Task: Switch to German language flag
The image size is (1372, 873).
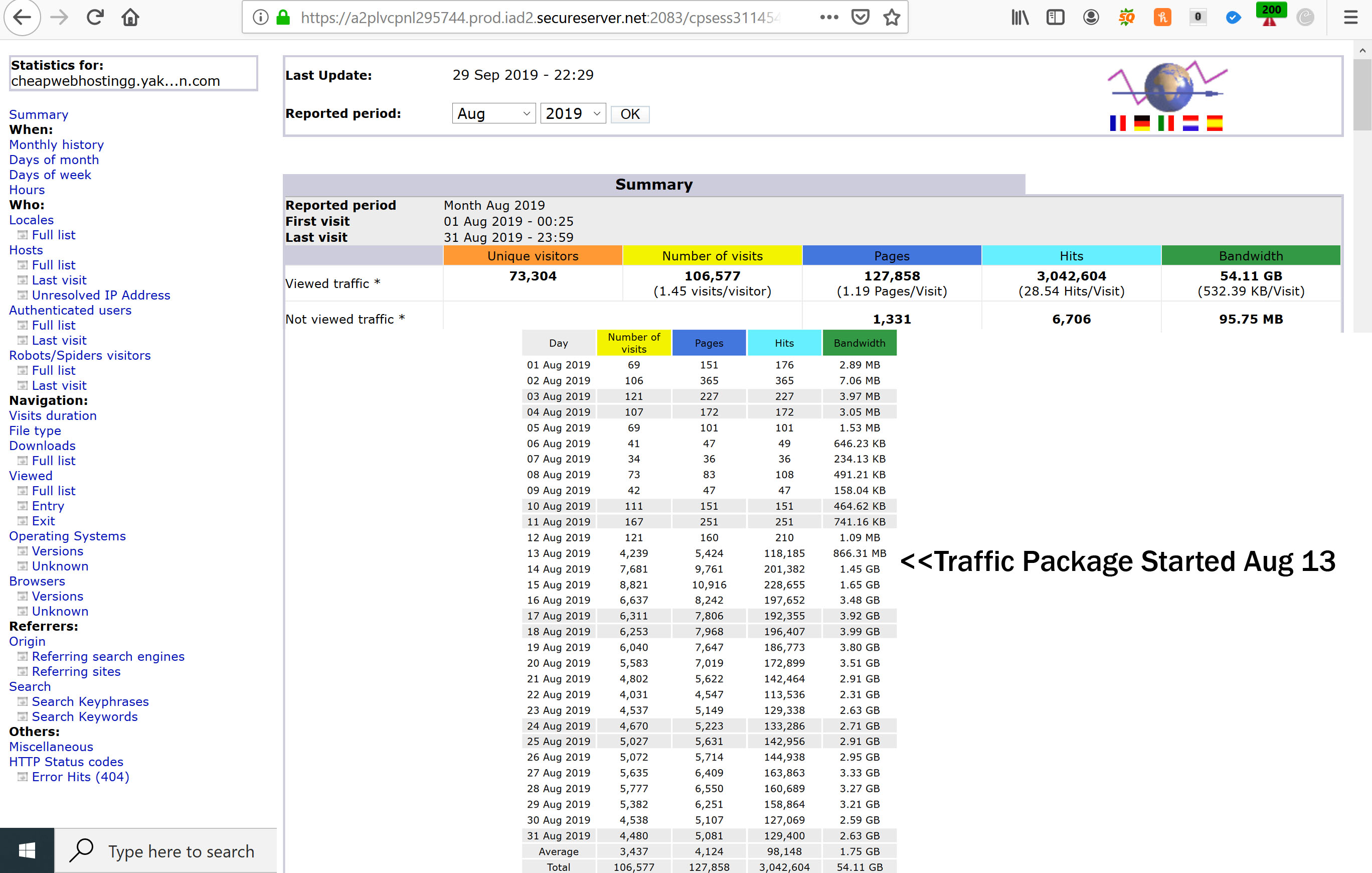Action: (1141, 123)
